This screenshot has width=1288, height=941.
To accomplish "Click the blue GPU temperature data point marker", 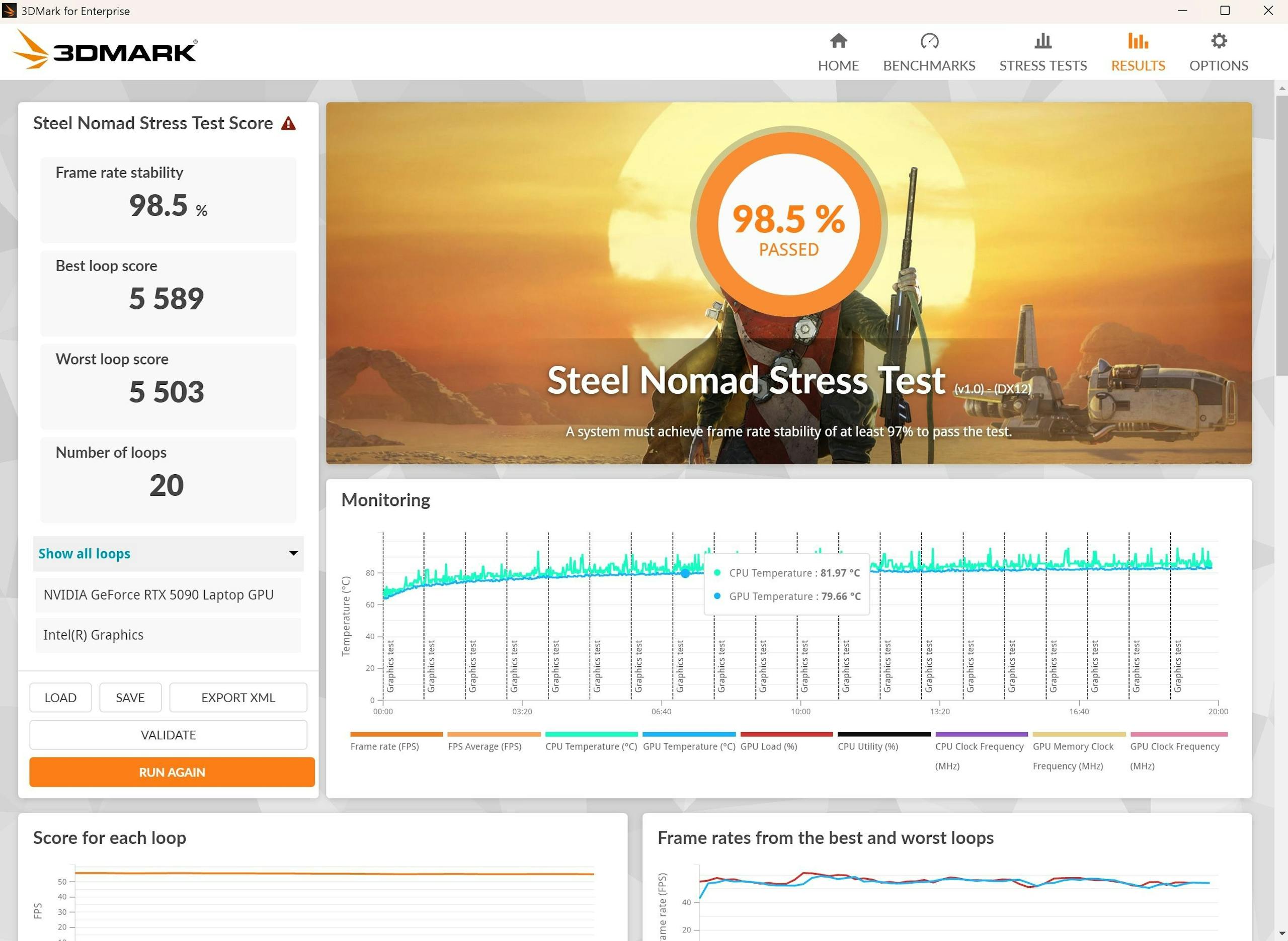I will click(685, 573).
